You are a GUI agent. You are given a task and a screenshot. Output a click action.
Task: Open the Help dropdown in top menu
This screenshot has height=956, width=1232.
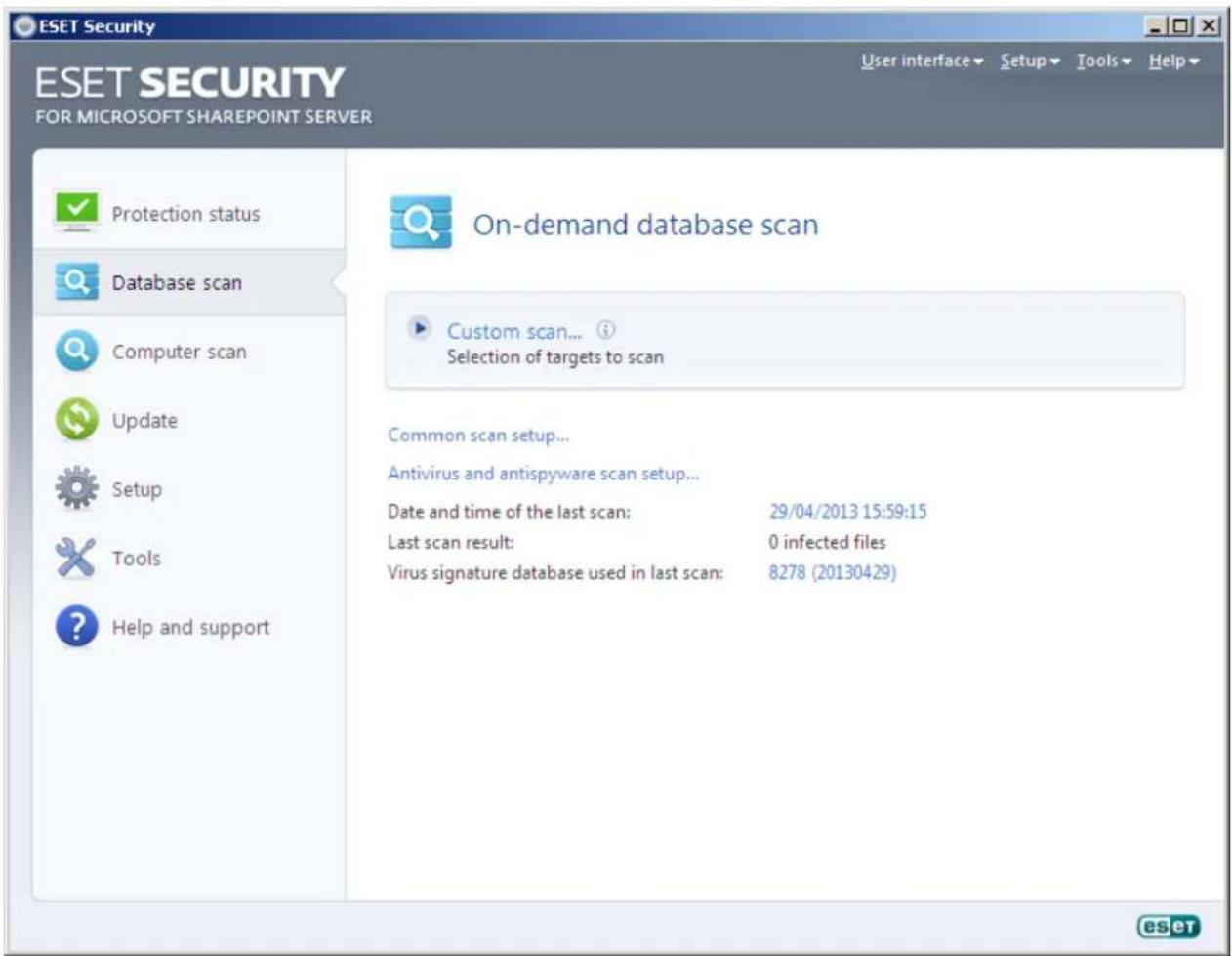pyautogui.click(x=1173, y=61)
